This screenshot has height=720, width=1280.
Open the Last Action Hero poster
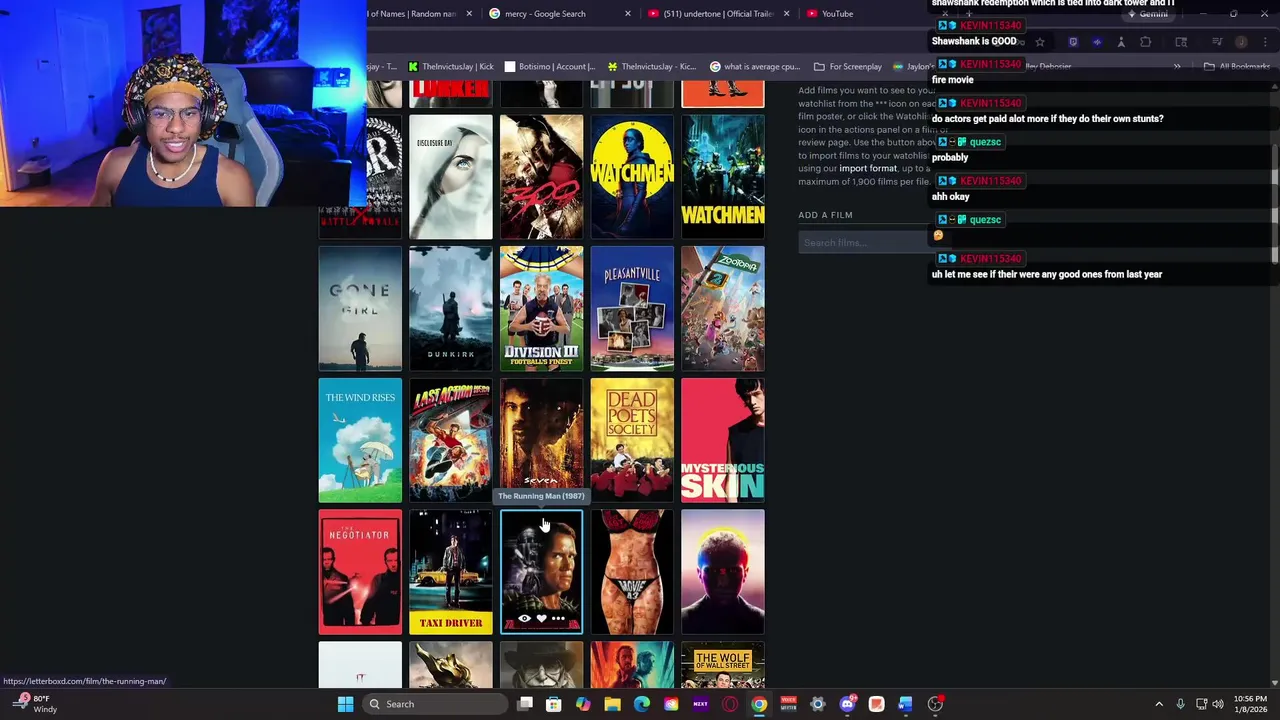[450, 440]
